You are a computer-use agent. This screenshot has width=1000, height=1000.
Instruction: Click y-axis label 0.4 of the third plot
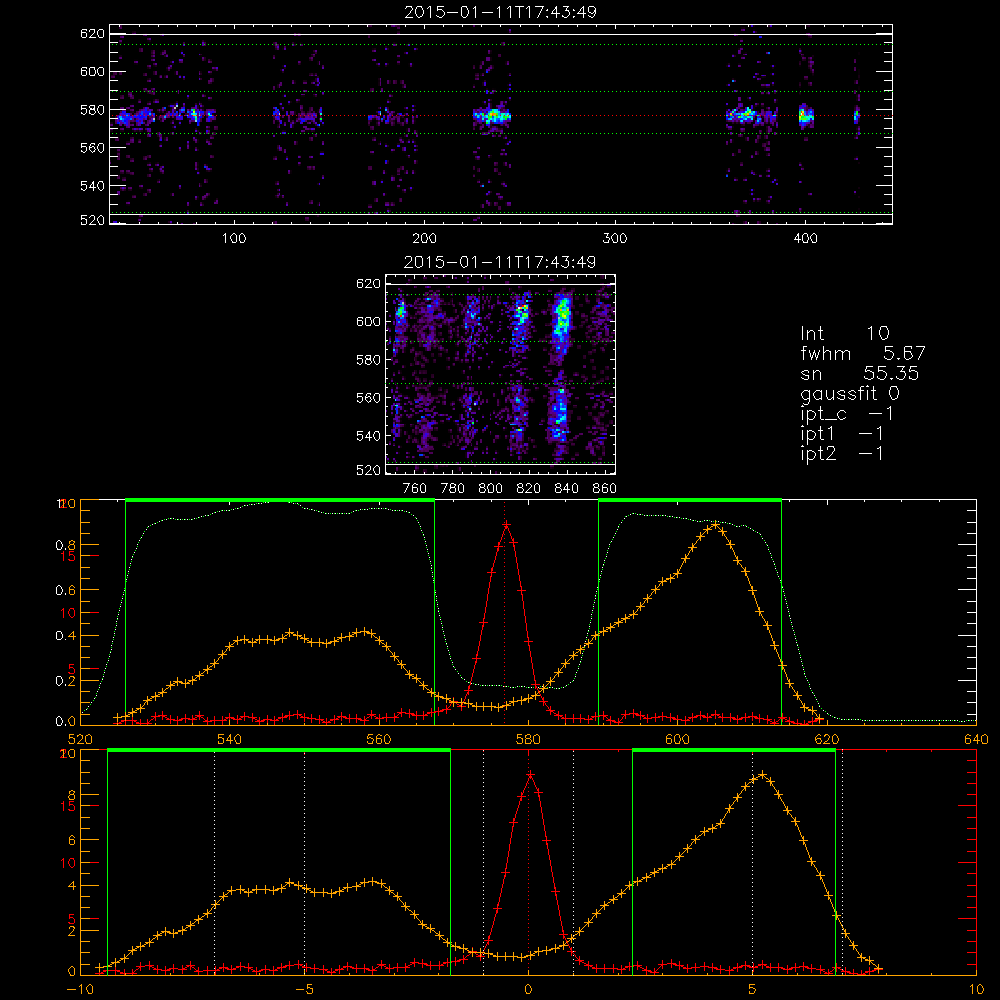click(x=65, y=636)
